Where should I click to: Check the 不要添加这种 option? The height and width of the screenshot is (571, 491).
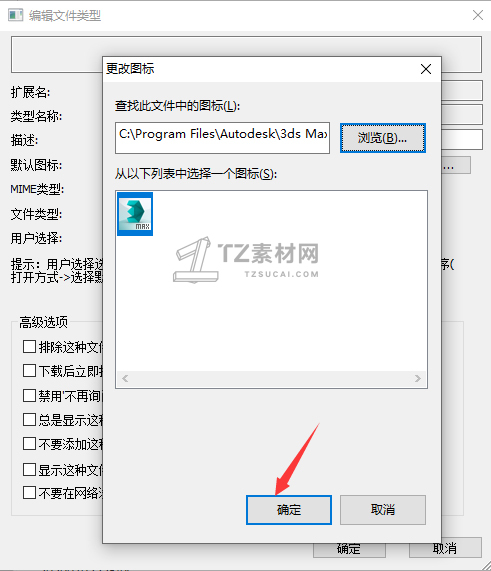point(29,444)
